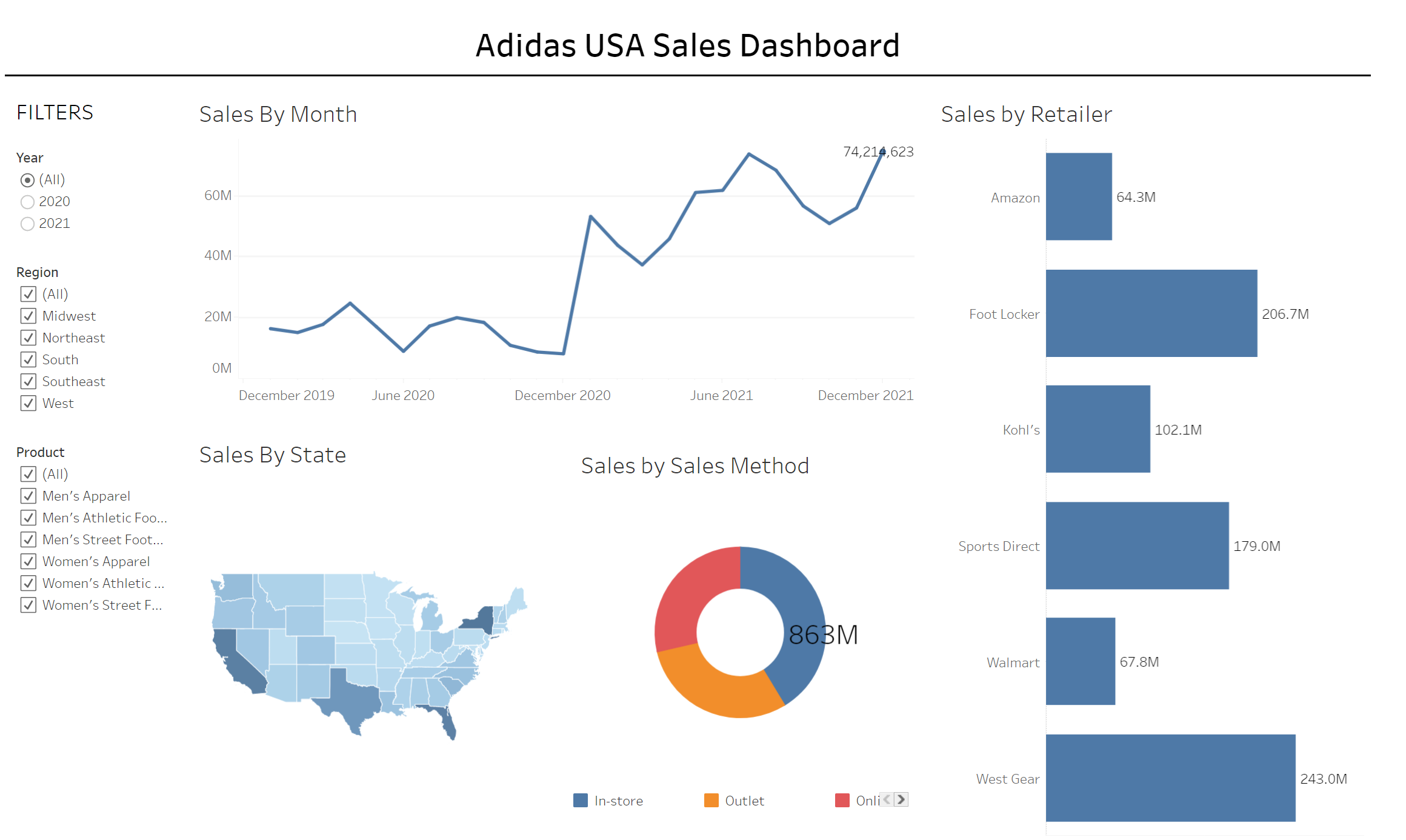Select the 2021 year radio button
The width and height of the screenshot is (1406, 840).
pos(27,224)
